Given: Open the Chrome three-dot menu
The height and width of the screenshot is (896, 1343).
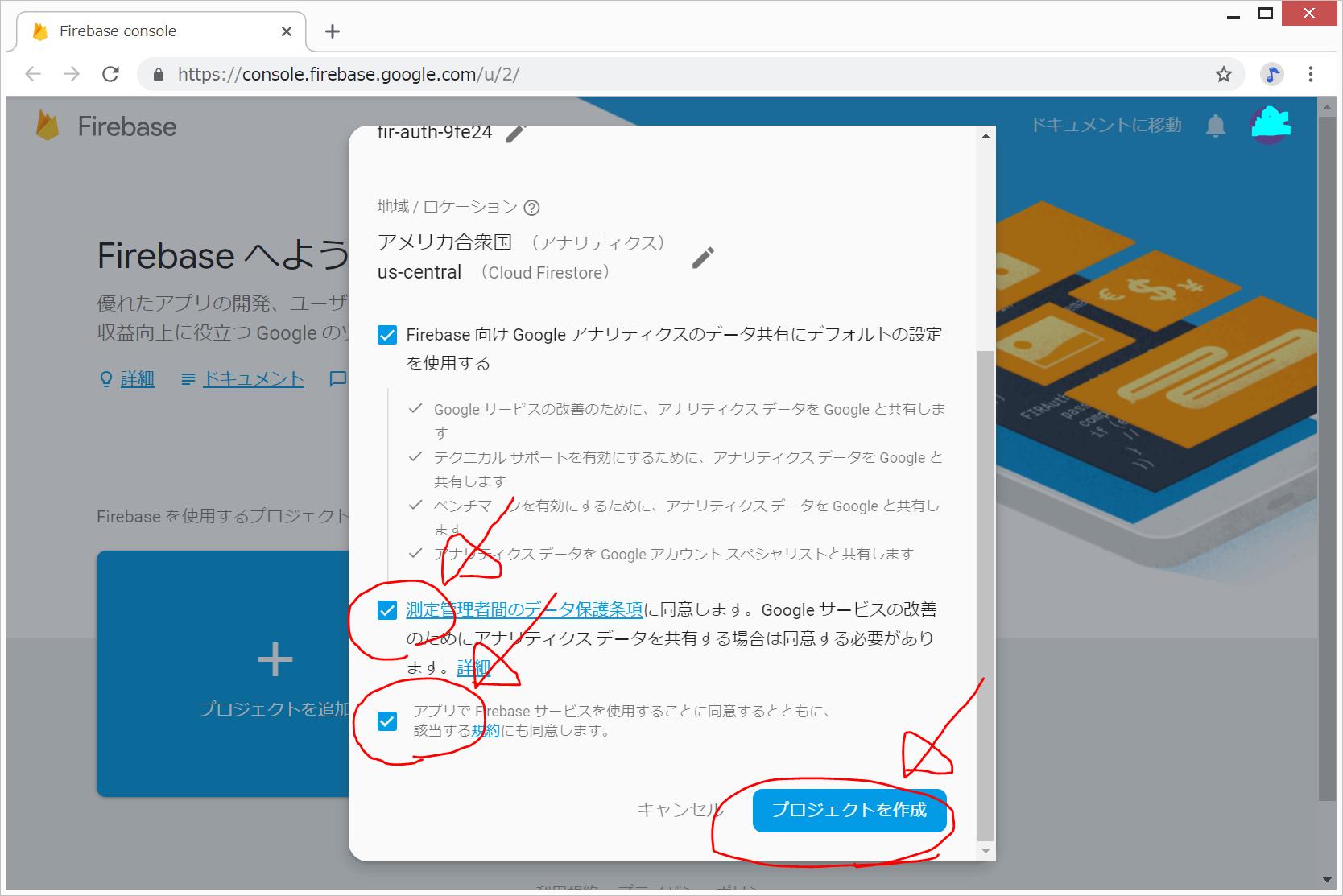Looking at the screenshot, I should tap(1311, 75).
